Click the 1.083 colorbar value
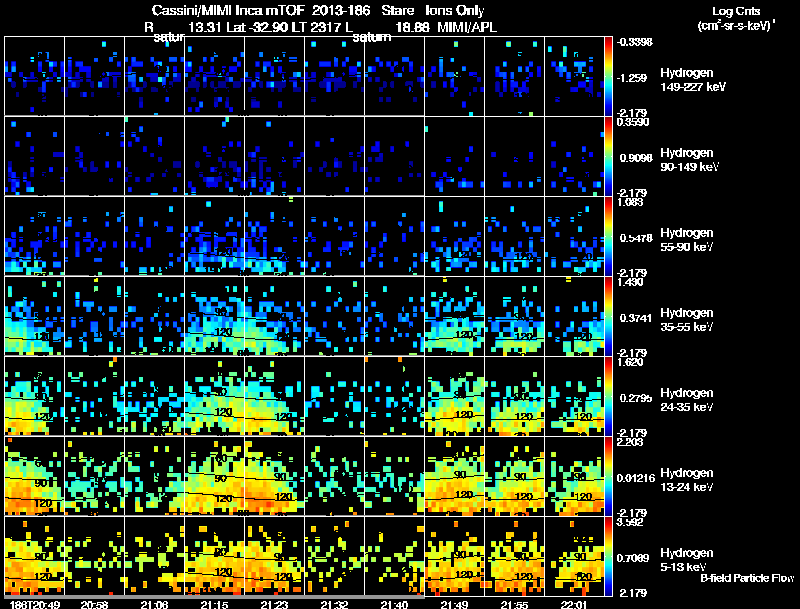Screen dimensions: 800x609 point(630,202)
